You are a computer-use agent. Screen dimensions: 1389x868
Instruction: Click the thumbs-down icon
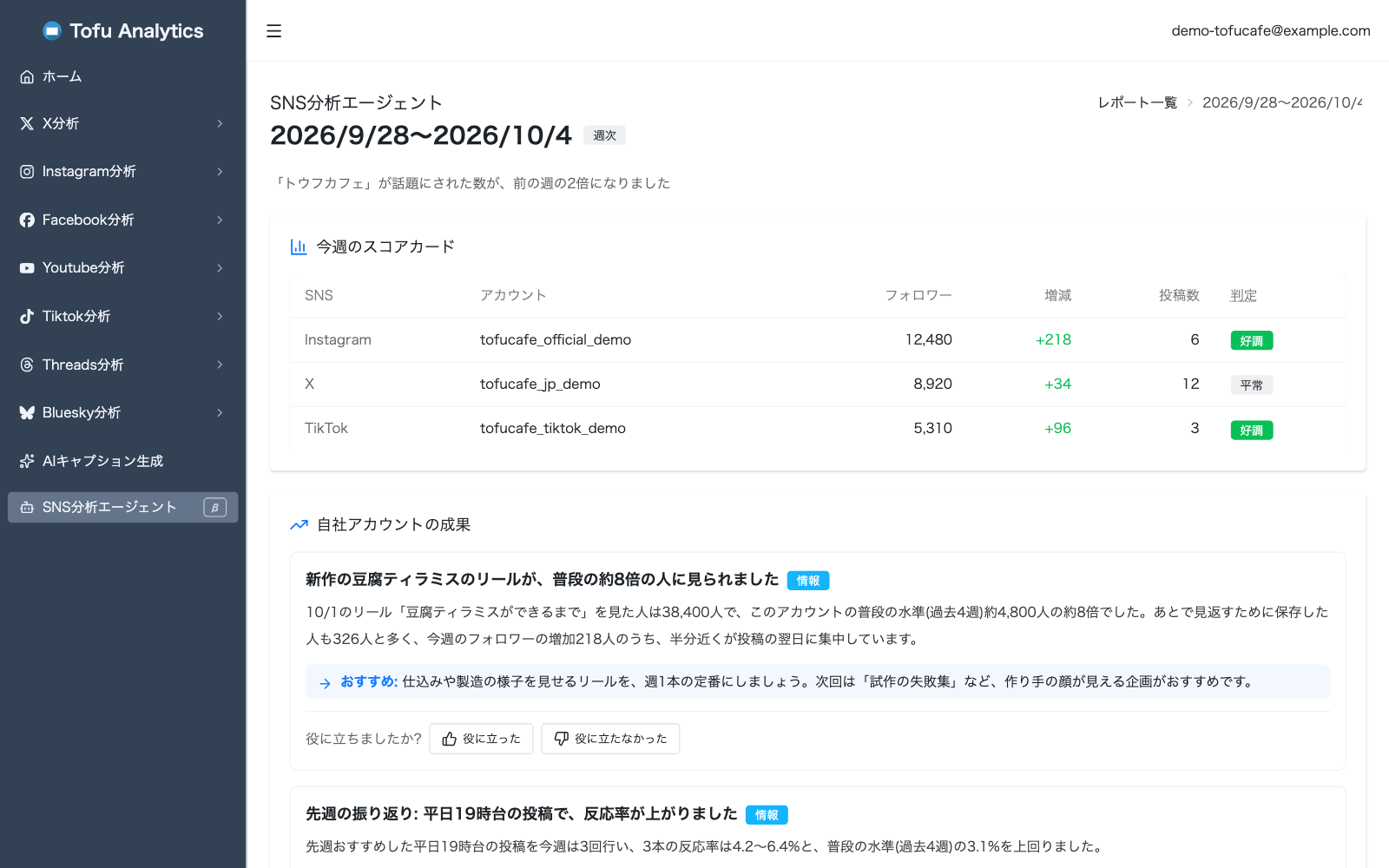(x=562, y=739)
